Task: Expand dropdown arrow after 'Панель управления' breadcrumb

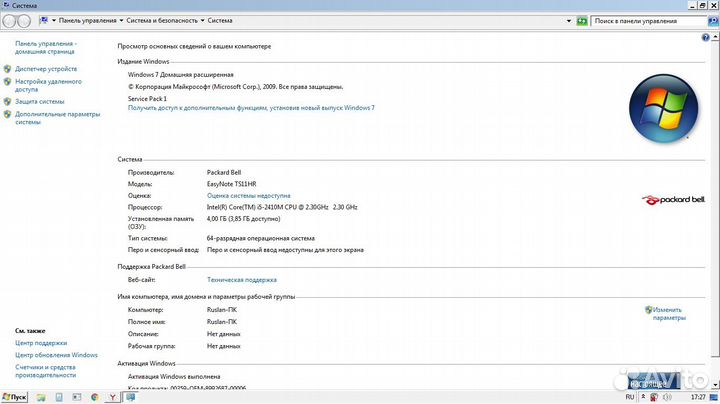Action: pos(121,21)
